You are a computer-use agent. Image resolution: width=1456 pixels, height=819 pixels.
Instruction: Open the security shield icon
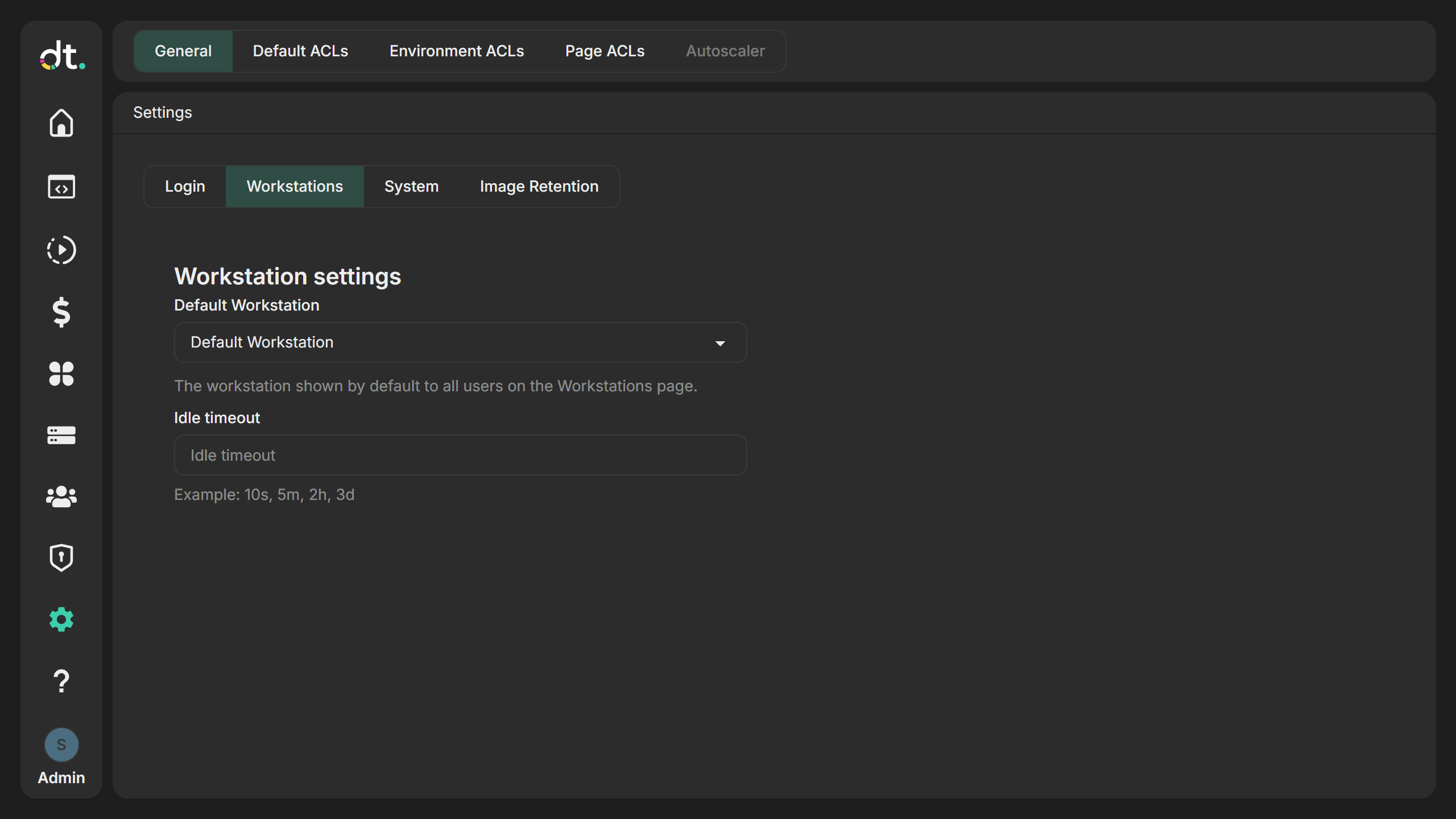(61, 557)
